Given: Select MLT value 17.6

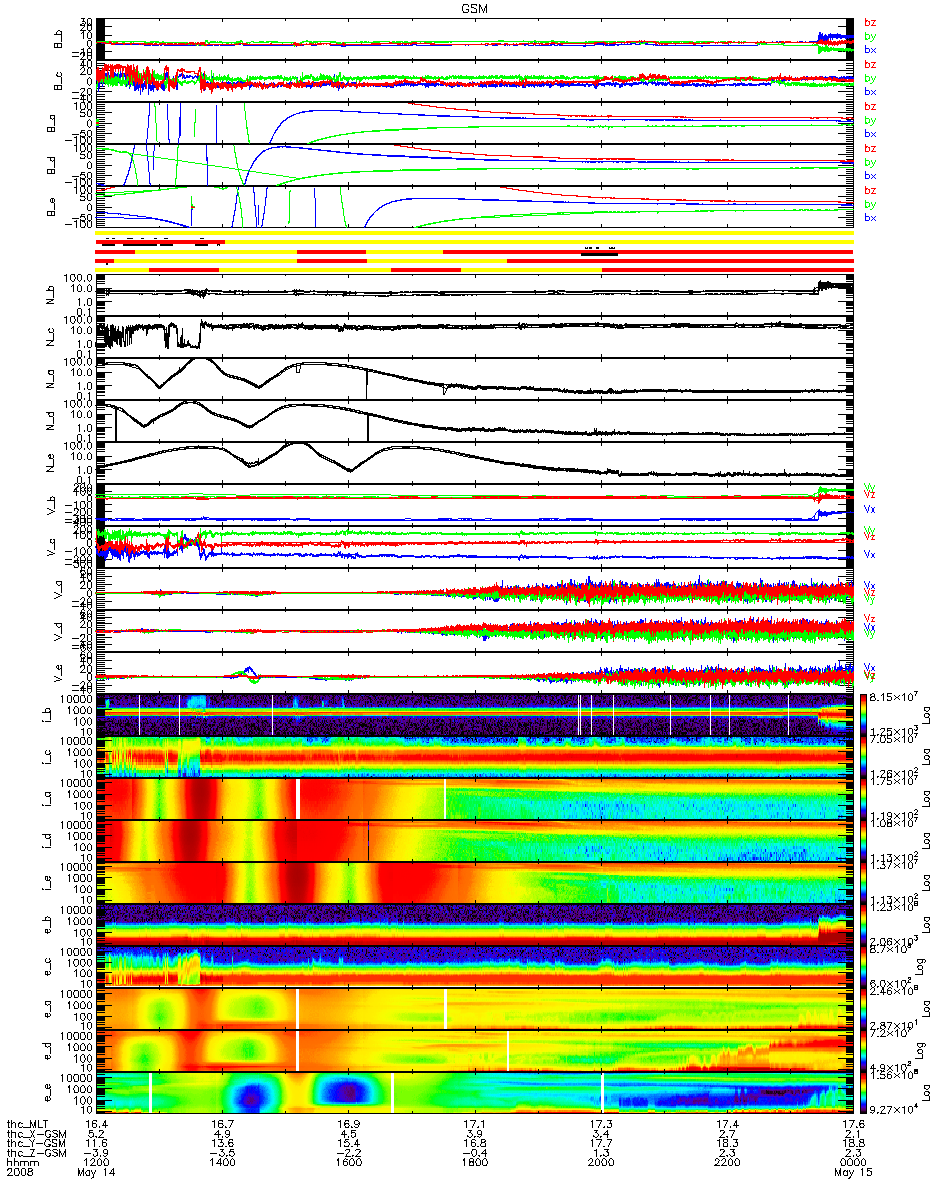Looking at the screenshot, I should pyautogui.click(x=853, y=1123).
